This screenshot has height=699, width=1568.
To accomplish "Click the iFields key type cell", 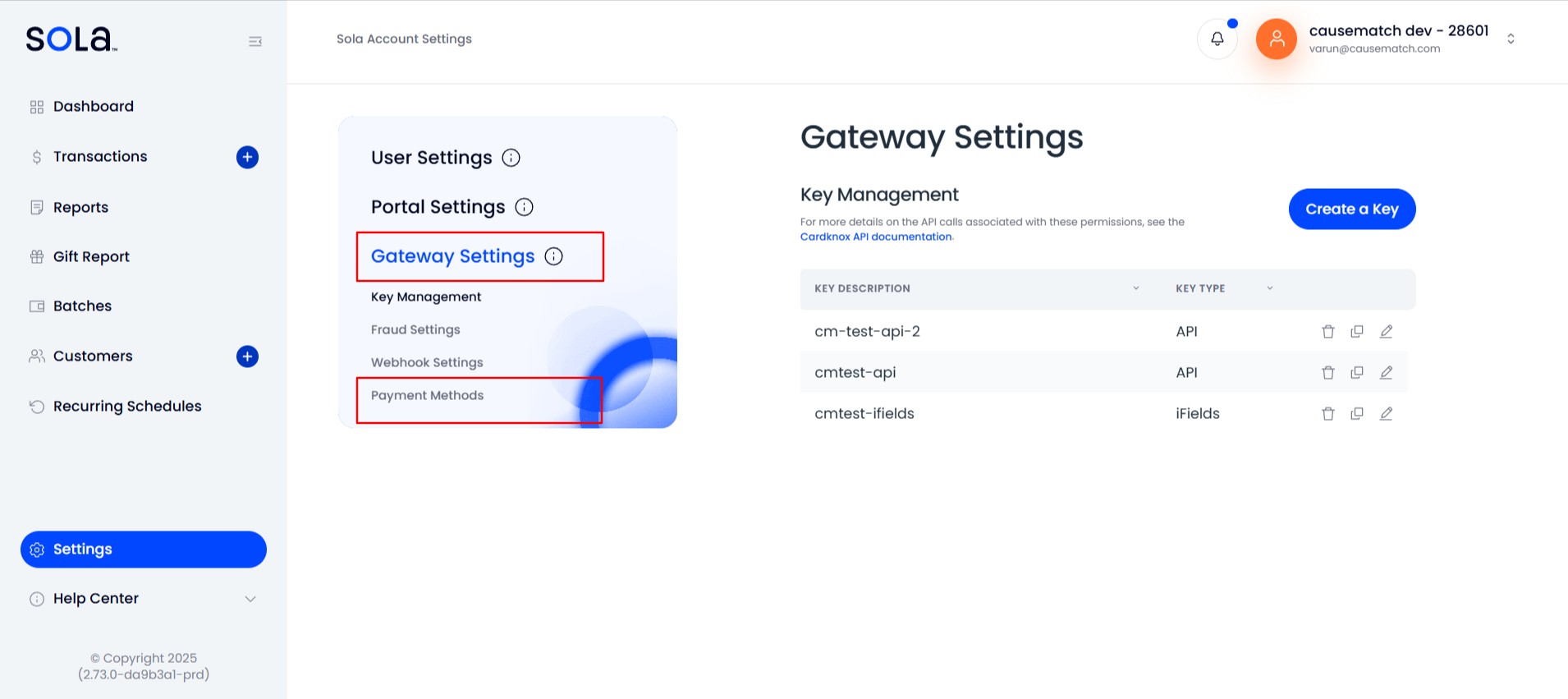I will coord(1198,414).
